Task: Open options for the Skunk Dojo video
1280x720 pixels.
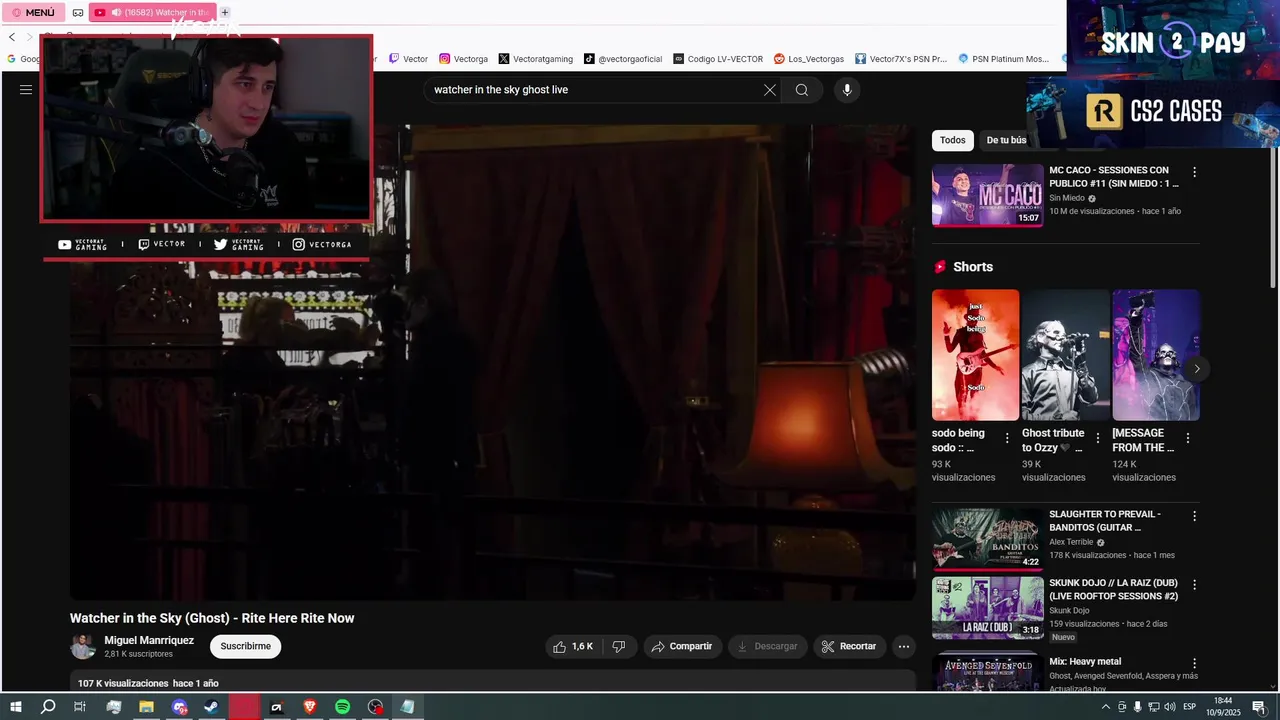Action: [1194, 585]
